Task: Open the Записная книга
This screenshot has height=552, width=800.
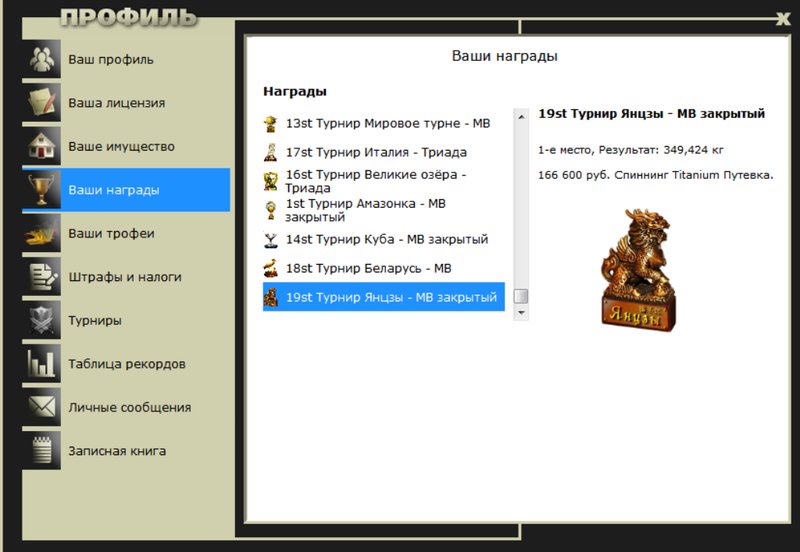Action: 126,451
